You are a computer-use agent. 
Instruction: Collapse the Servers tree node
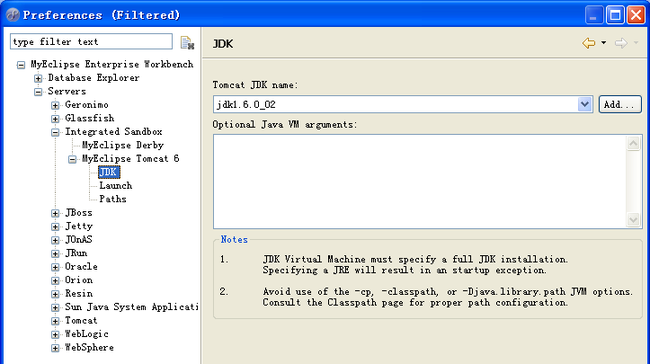[38, 92]
